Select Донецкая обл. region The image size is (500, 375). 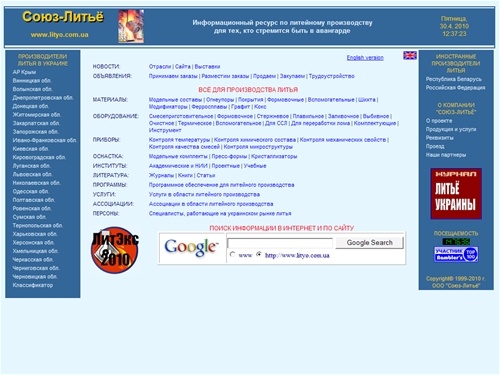tap(31, 106)
